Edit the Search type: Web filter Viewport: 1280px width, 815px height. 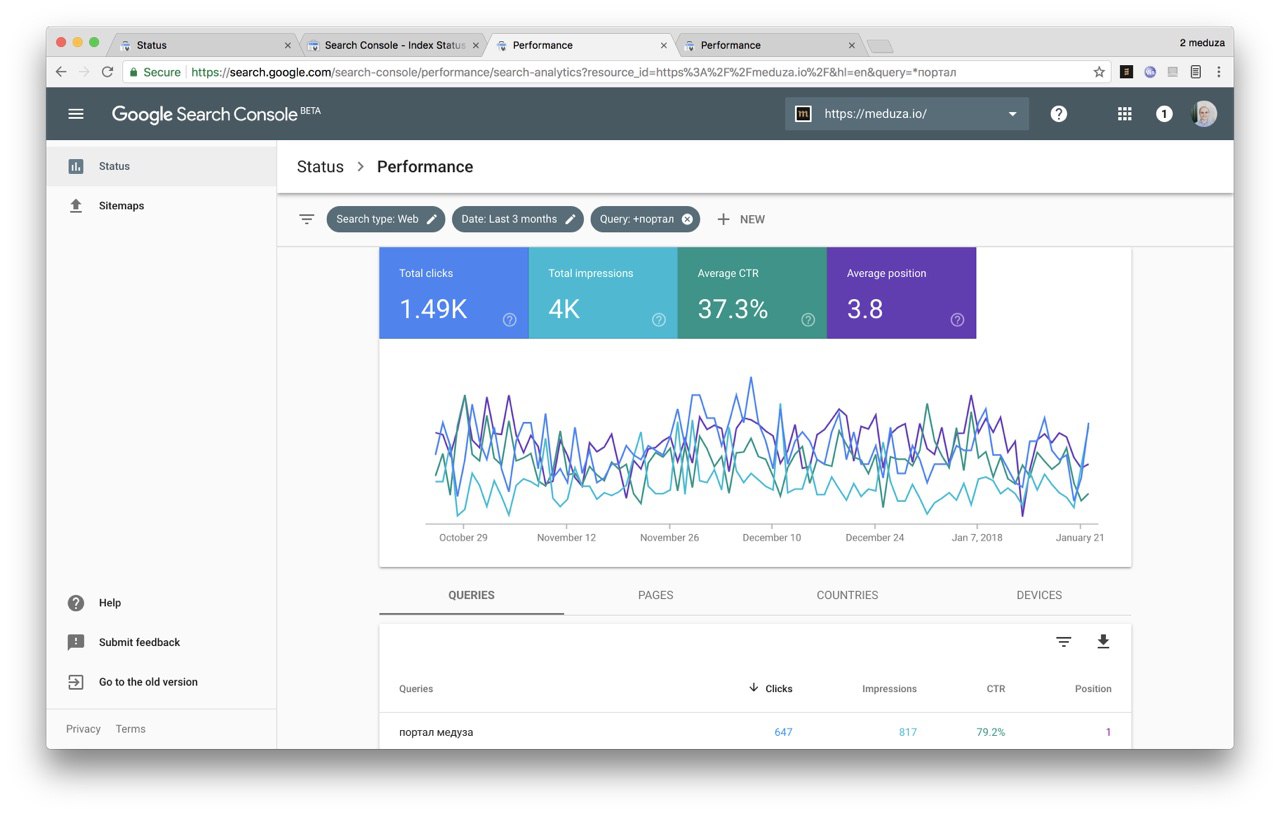(x=385, y=219)
